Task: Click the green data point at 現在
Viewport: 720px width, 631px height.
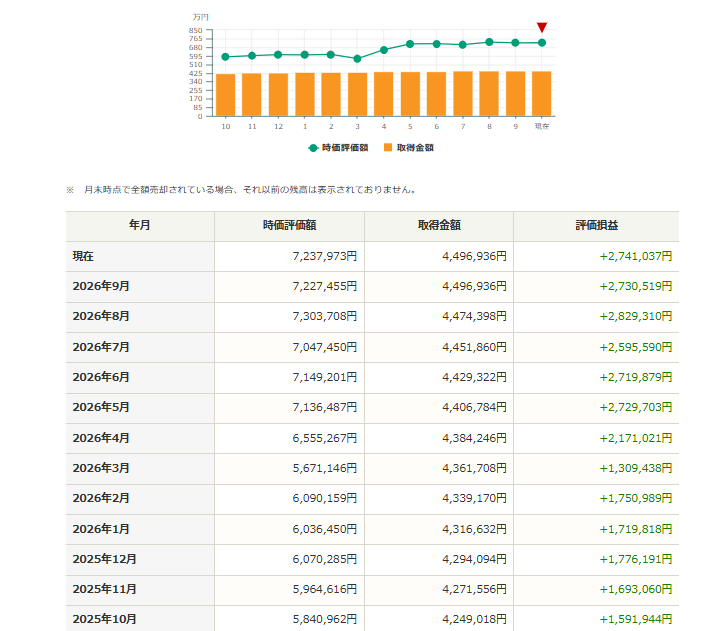Action: click(x=542, y=43)
